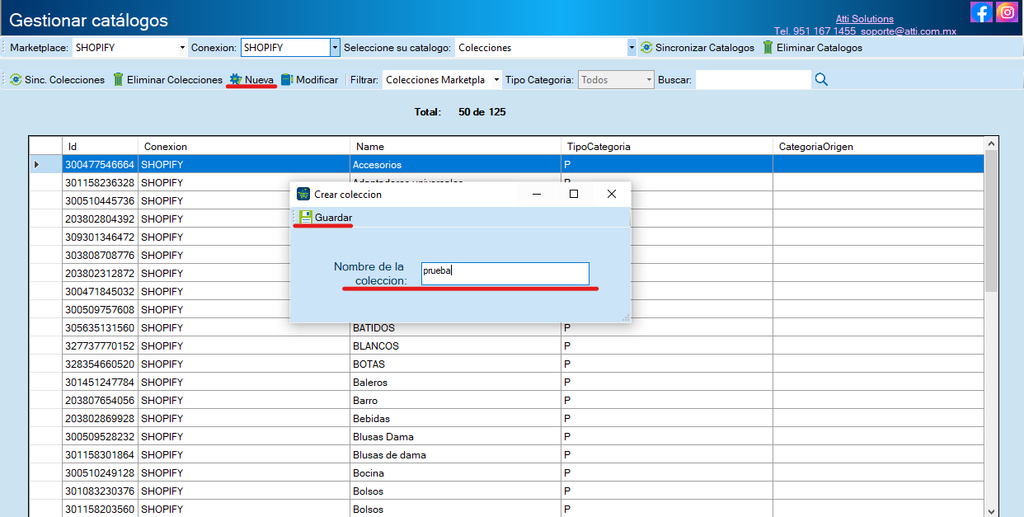Click Id cell 203802312872
This screenshot has height=517, width=1024.
point(100,274)
